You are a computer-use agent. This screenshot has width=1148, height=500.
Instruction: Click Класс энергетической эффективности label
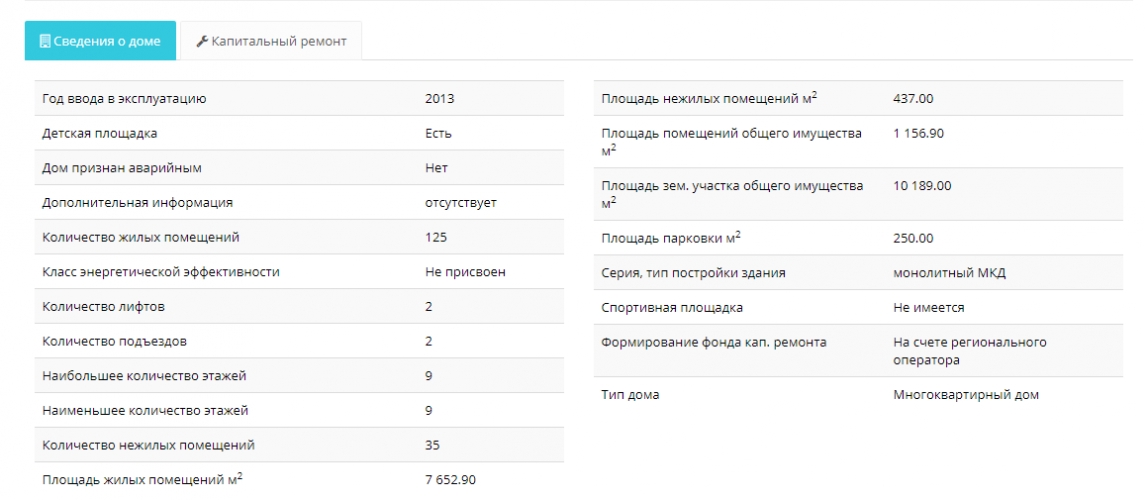[161, 272]
